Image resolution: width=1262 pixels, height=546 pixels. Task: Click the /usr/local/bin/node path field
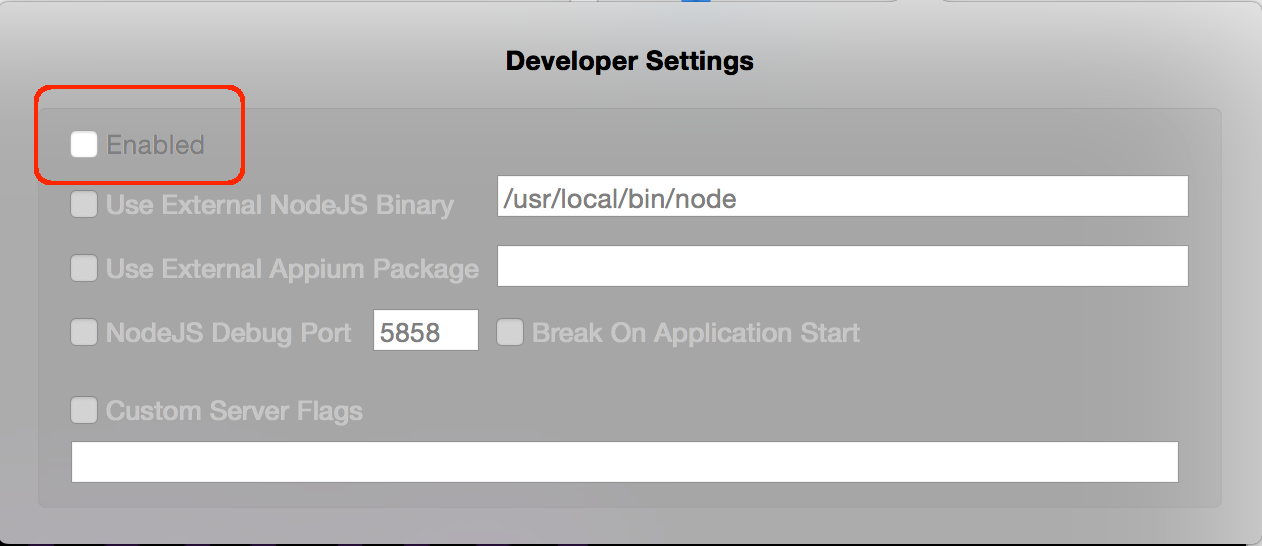843,196
